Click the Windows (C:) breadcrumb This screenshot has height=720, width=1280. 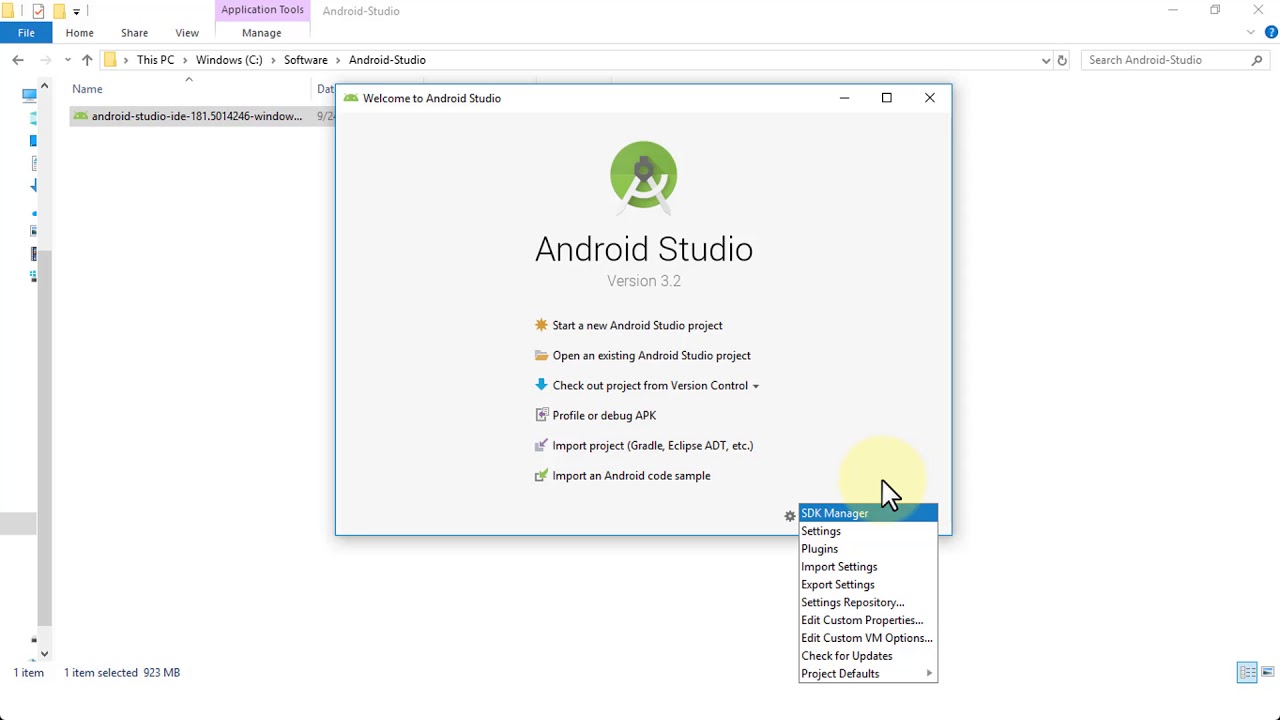tap(229, 60)
